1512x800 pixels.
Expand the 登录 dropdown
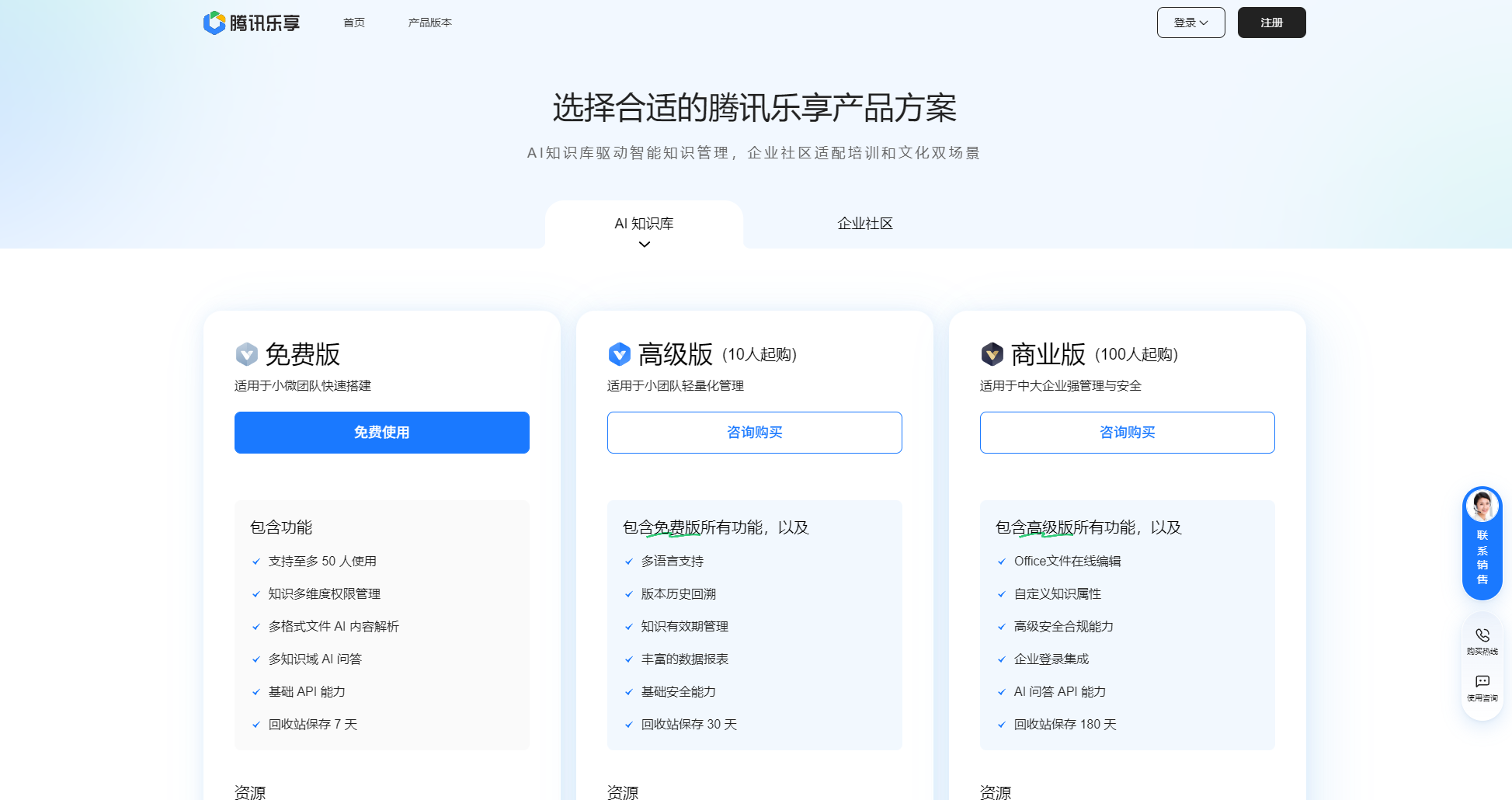[x=1190, y=22]
